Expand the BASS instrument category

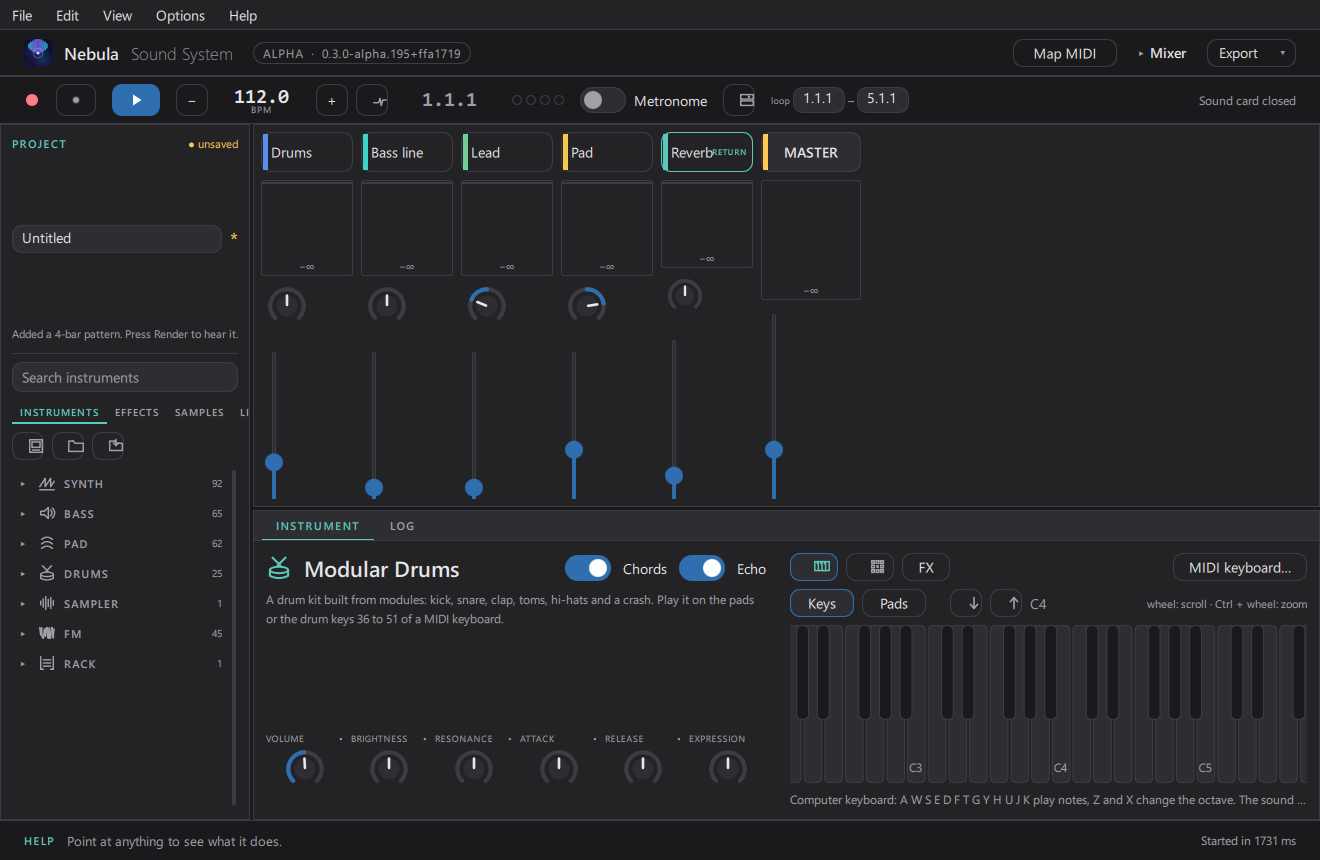[23, 514]
